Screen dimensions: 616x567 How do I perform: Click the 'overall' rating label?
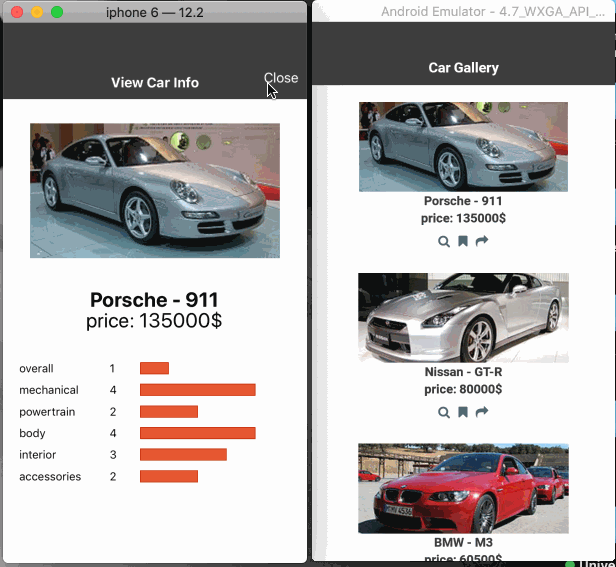coord(36,369)
